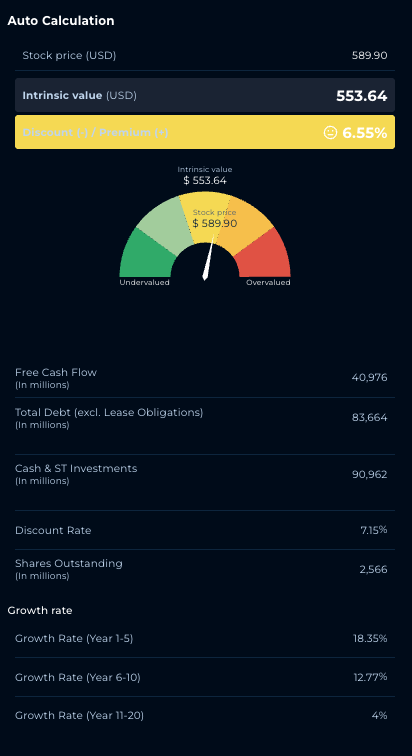
Task: Edit Growth Rate Year 11-20 value 4%
Action: [x=379, y=716]
